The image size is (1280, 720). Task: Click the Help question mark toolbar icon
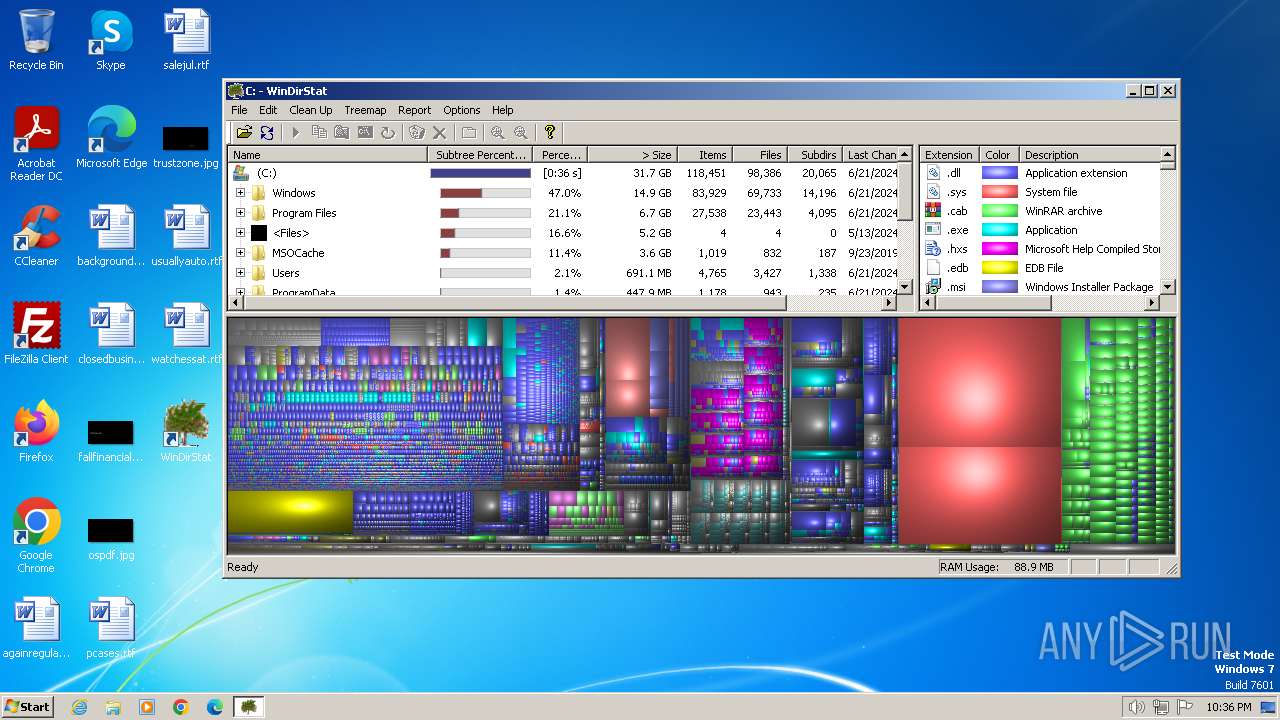(549, 132)
